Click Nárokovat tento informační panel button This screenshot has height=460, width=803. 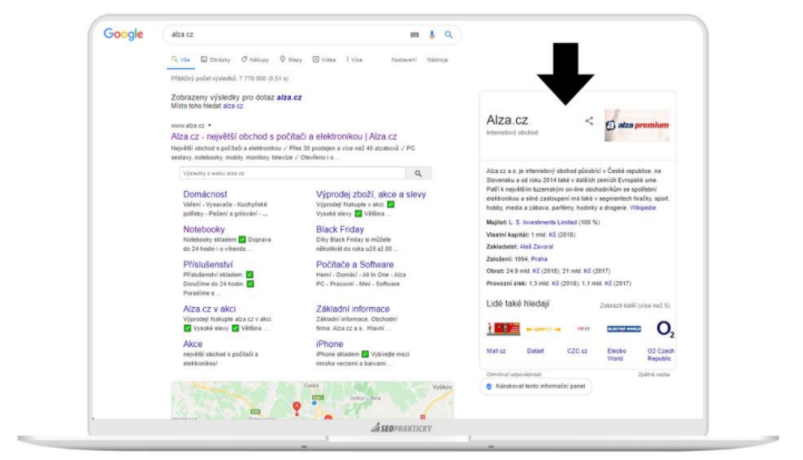(x=536, y=386)
